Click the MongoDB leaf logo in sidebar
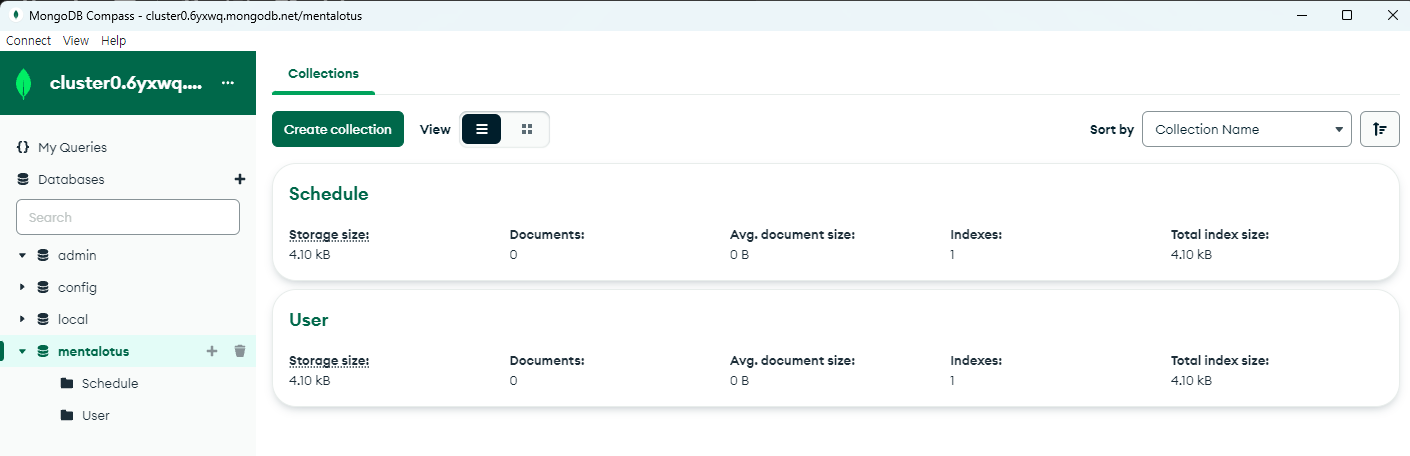The height and width of the screenshot is (456, 1410). (24, 84)
